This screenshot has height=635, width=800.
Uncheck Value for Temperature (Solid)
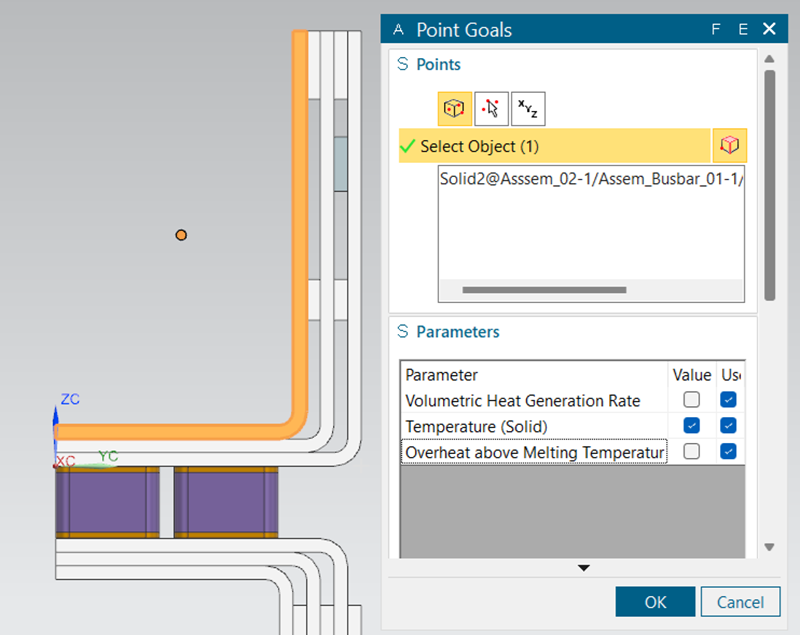pos(691,425)
